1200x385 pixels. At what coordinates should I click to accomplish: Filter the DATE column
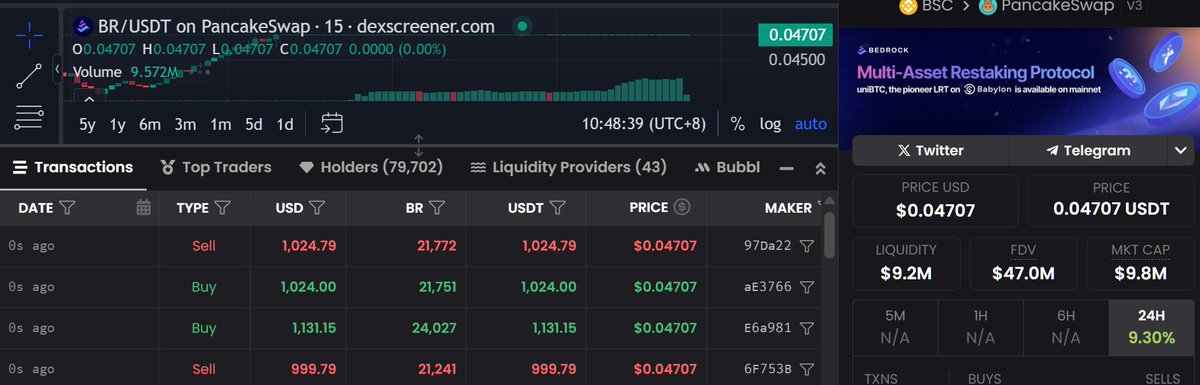click(x=67, y=208)
